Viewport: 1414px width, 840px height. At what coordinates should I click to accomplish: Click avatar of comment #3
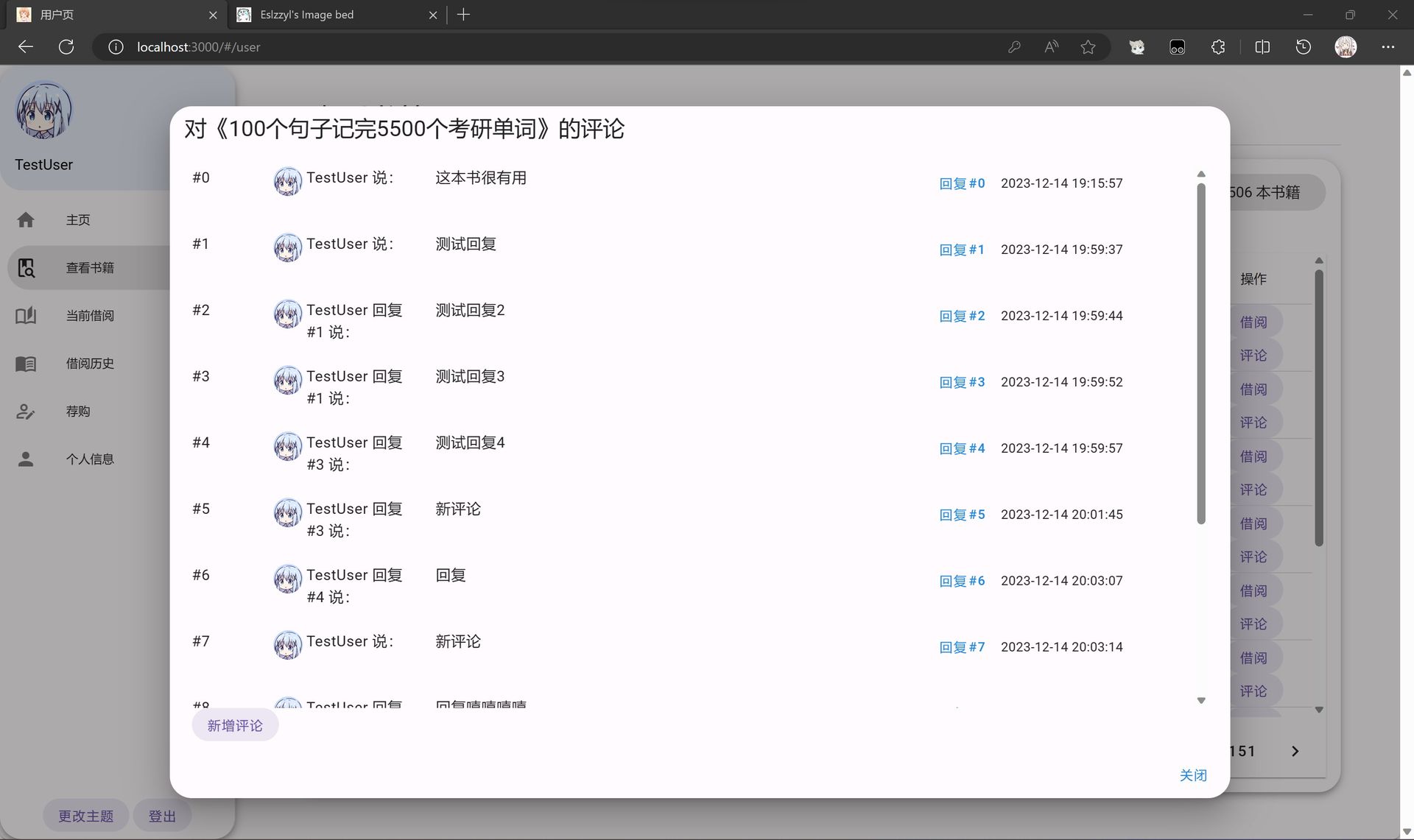(288, 381)
